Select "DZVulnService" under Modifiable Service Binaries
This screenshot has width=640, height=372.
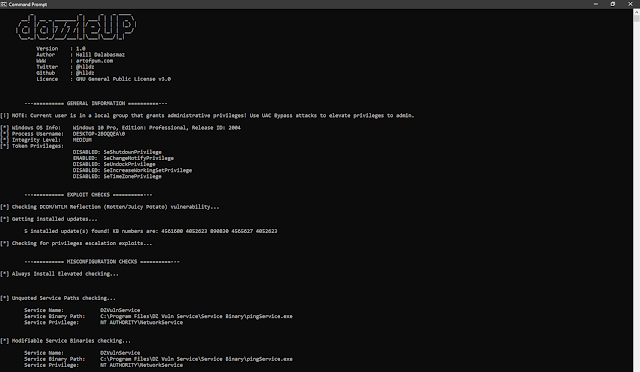120,353
